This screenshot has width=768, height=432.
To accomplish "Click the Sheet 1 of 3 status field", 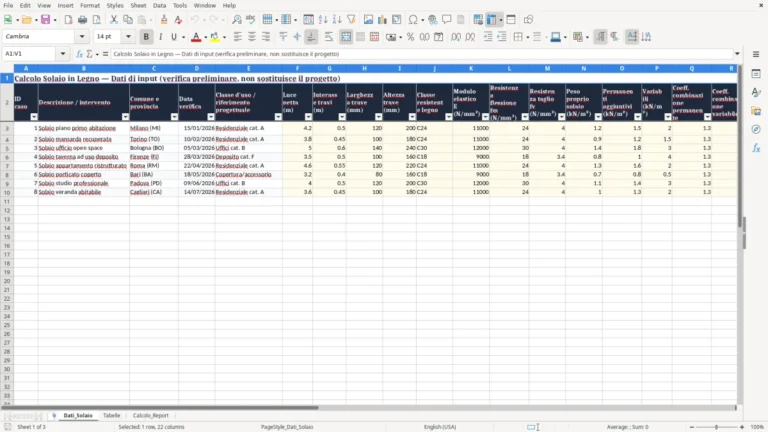I will click(x=31, y=427).
